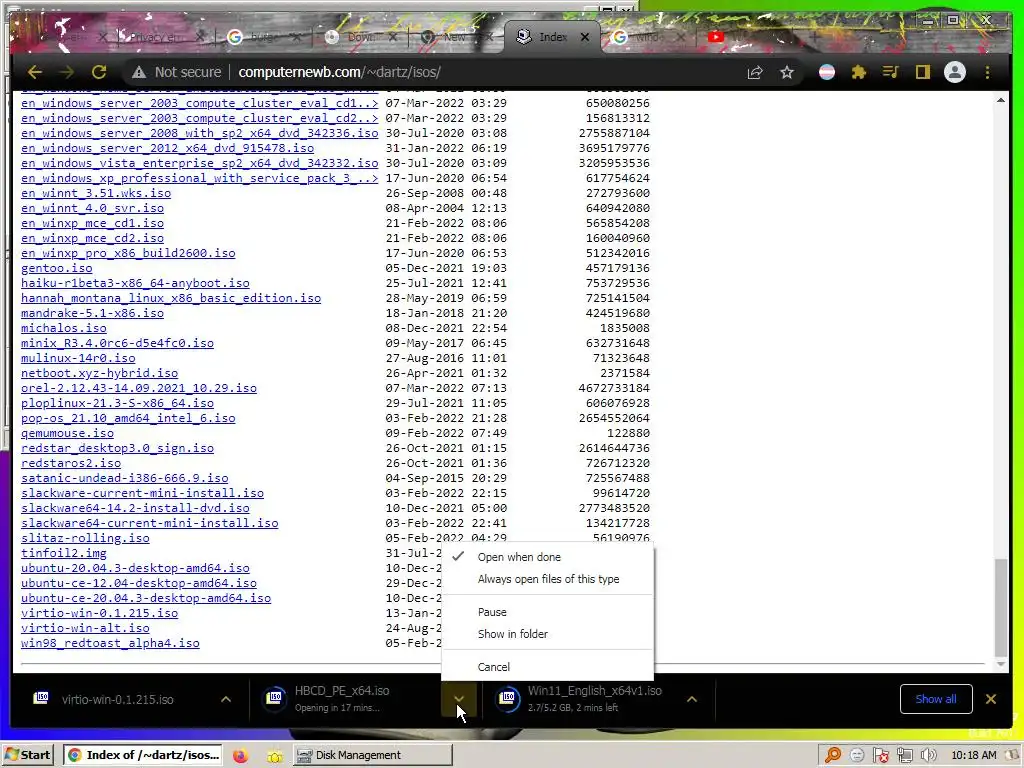The image size is (1024, 768).
Task: Go back with the browser back arrow
Action: (x=35, y=72)
